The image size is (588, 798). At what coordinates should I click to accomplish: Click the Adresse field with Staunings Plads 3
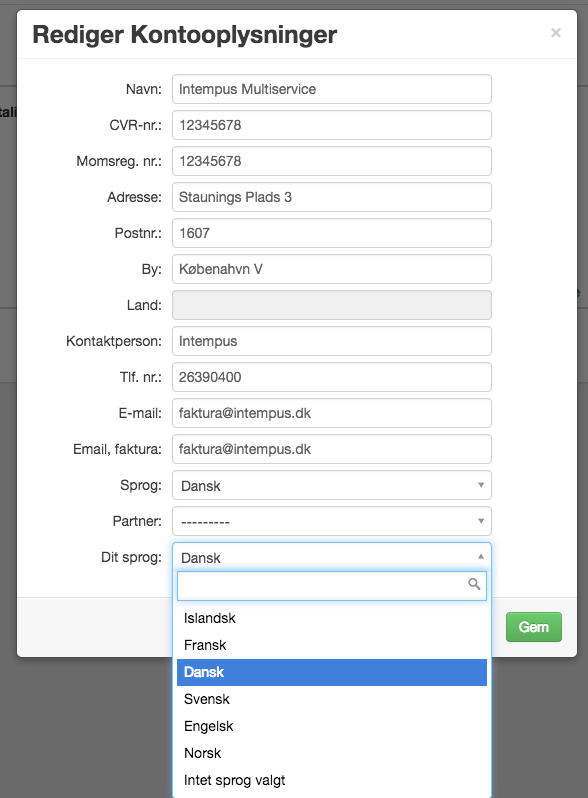(x=332, y=197)
